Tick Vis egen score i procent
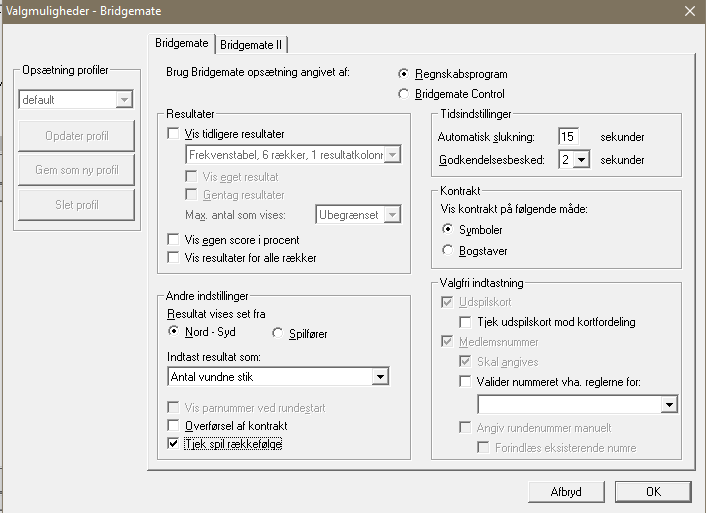 [175, 240]
